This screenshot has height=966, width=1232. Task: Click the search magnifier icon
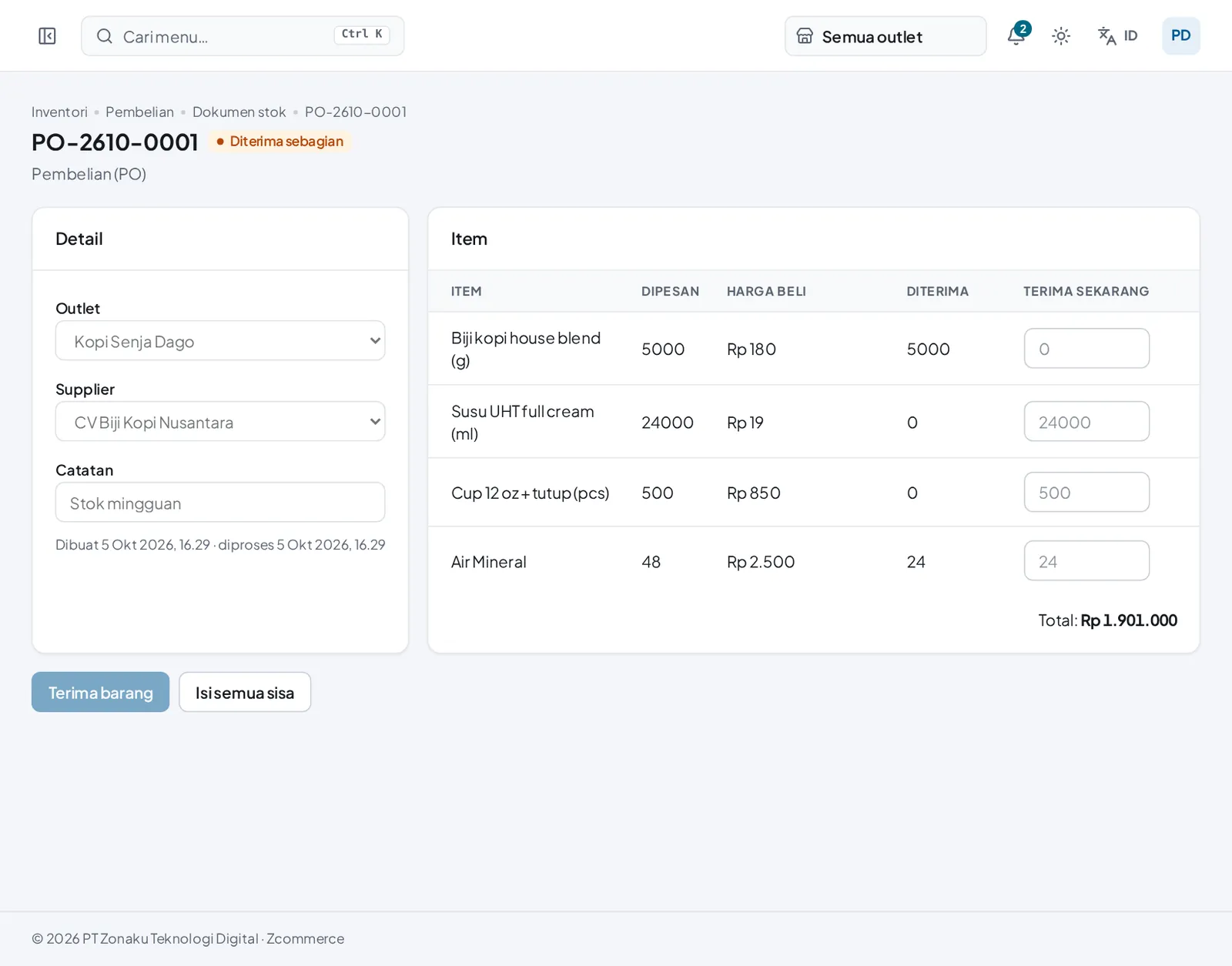105,36
